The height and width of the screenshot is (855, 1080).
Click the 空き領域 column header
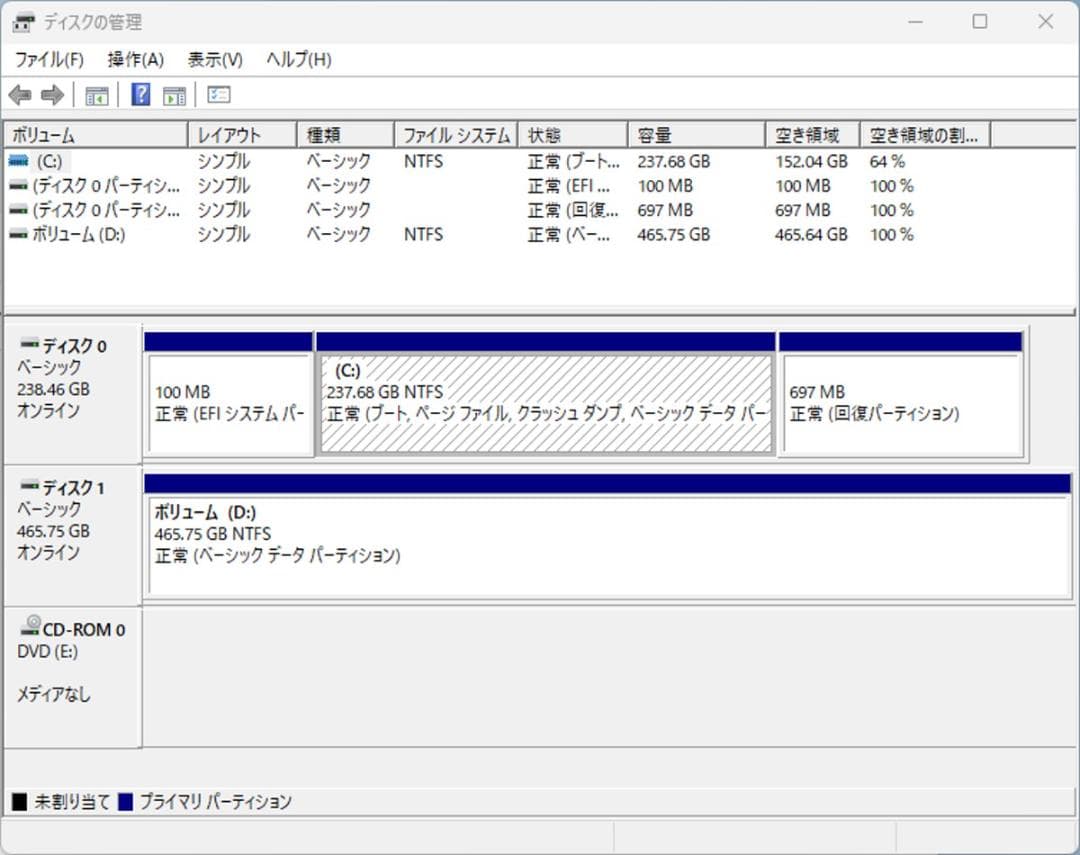810,133
